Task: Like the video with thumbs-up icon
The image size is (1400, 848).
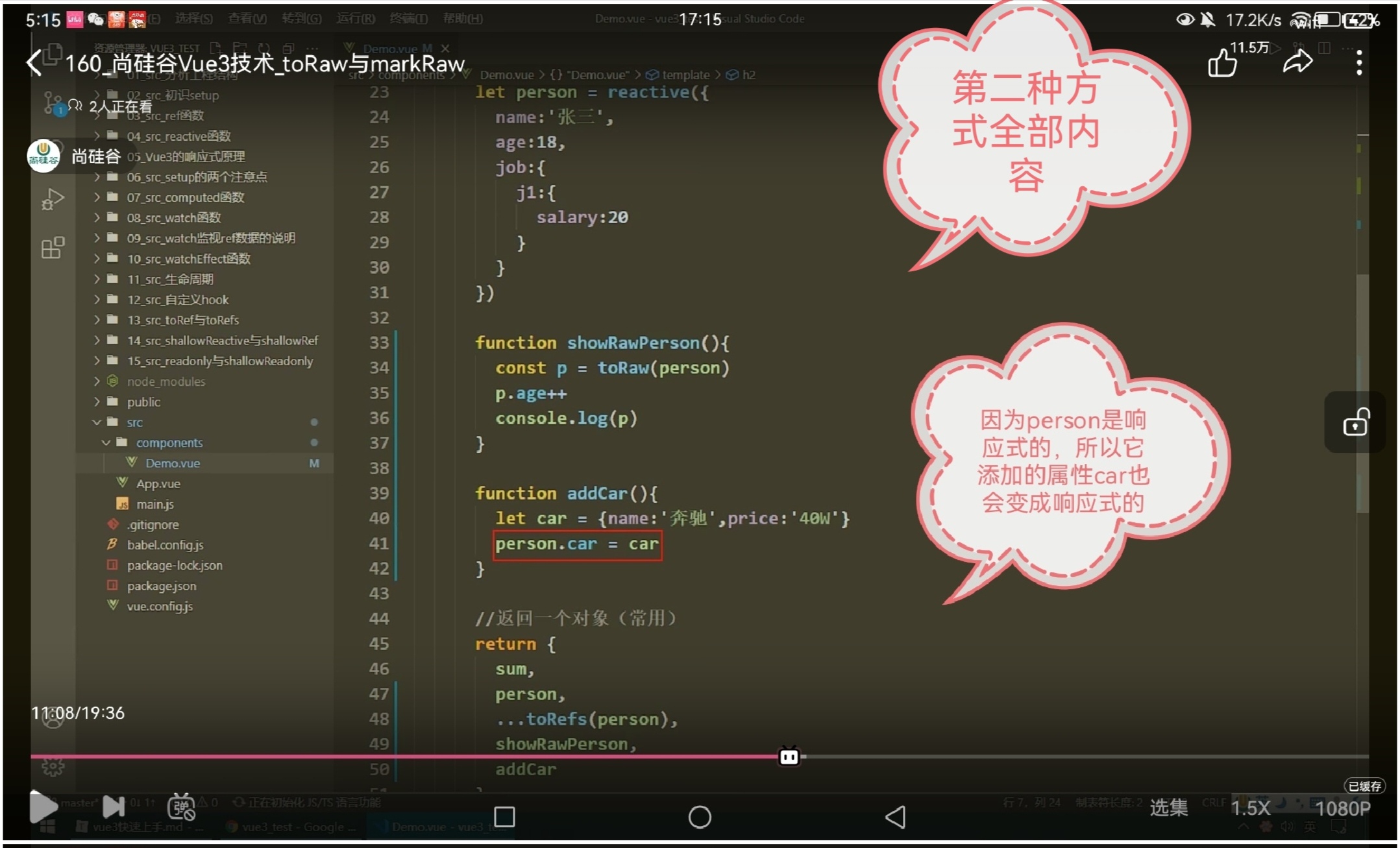Action: pos(1222,63)
